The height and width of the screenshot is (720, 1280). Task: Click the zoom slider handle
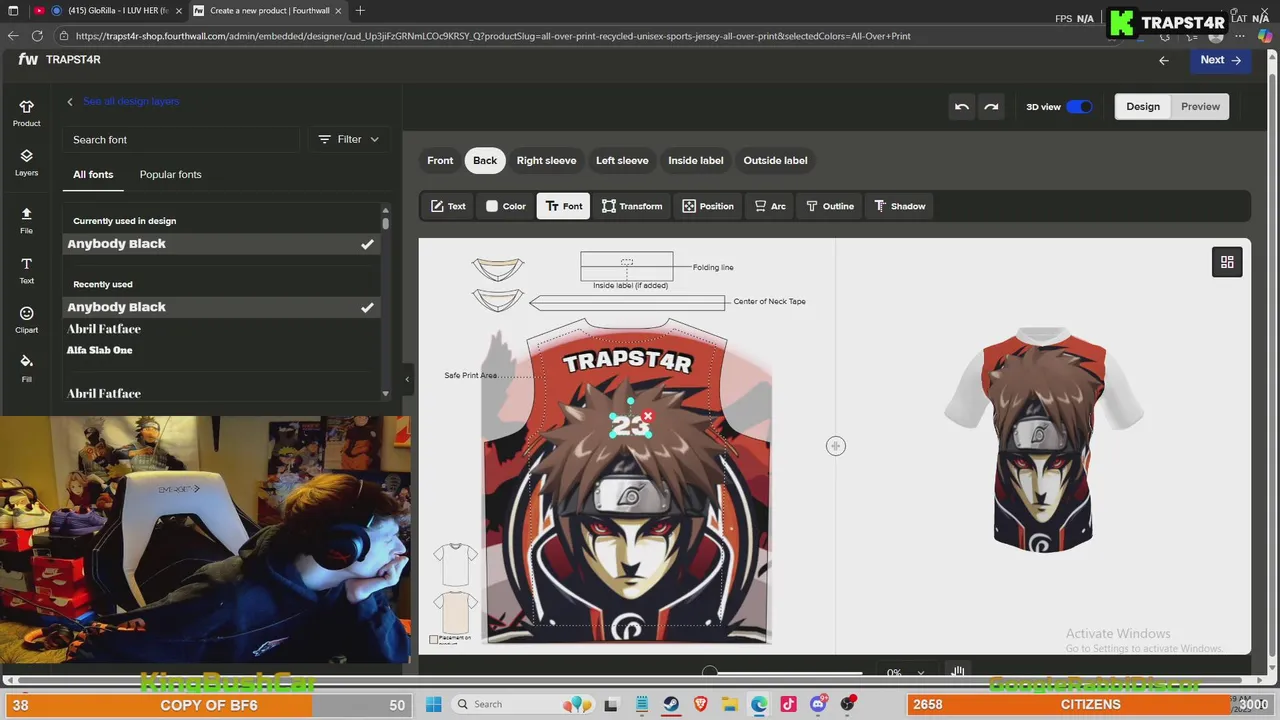pos(710,673)
